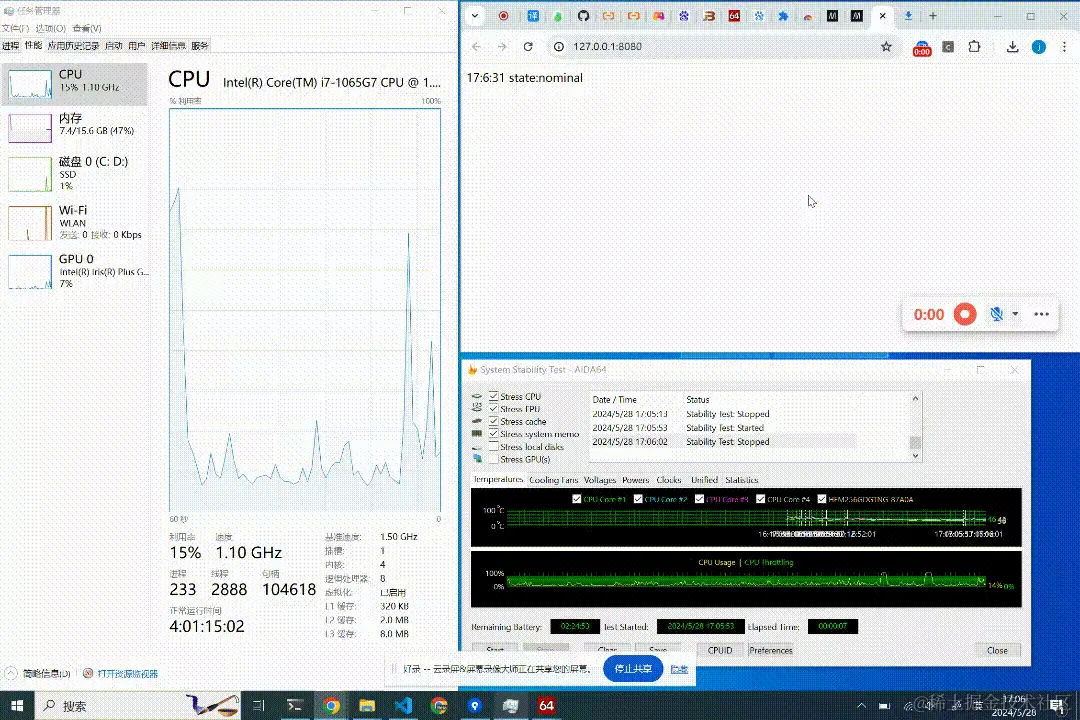
Task: Uncheck Stress cache in AIDA64
Action: 494,421
